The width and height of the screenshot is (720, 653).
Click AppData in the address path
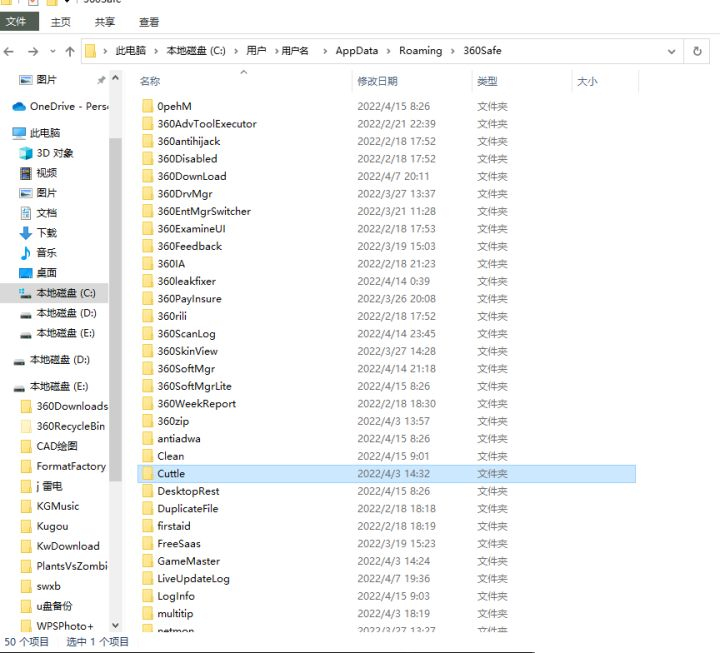pos(357,51)
